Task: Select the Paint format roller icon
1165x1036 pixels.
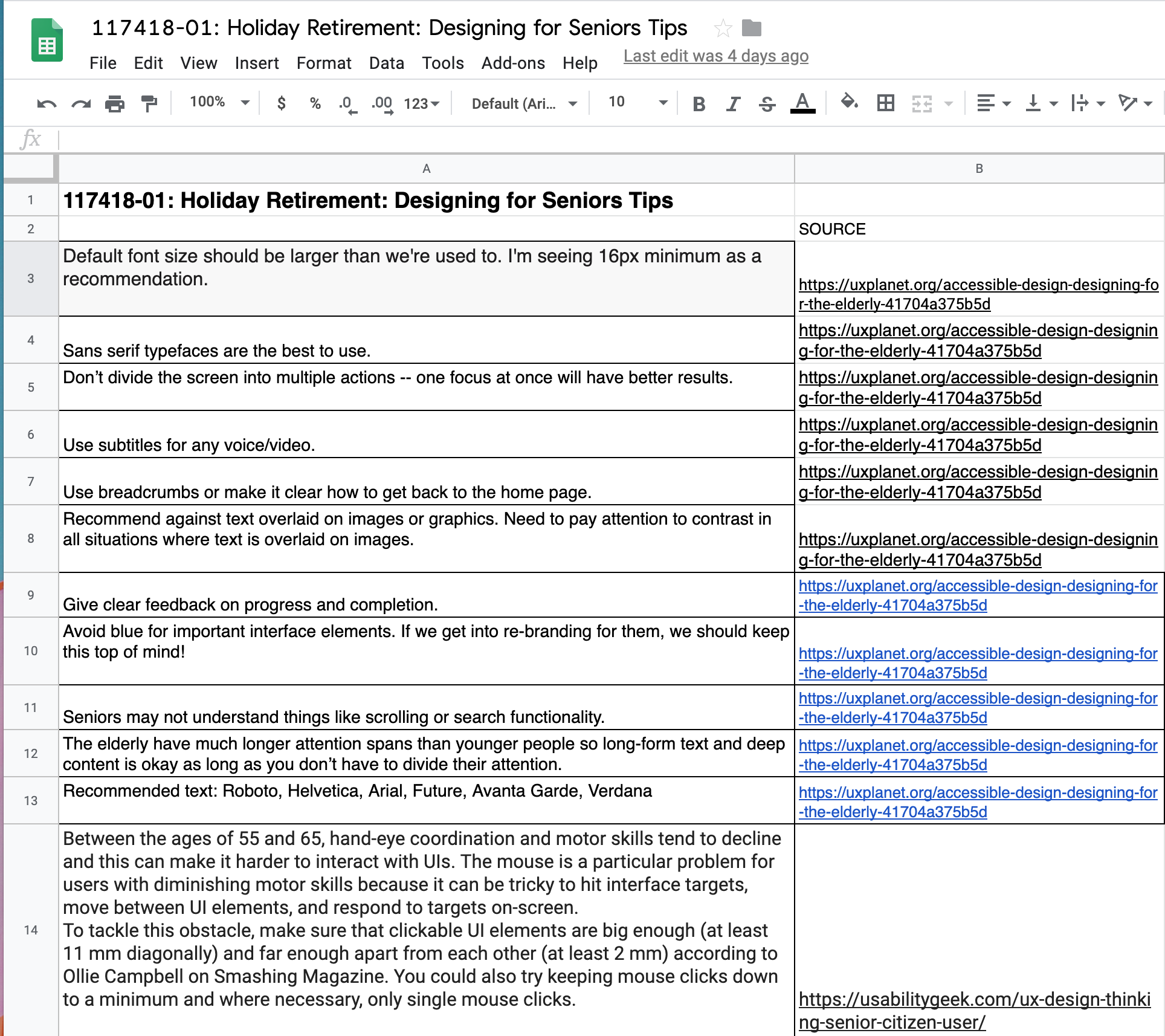Action: tap(149, 104)
